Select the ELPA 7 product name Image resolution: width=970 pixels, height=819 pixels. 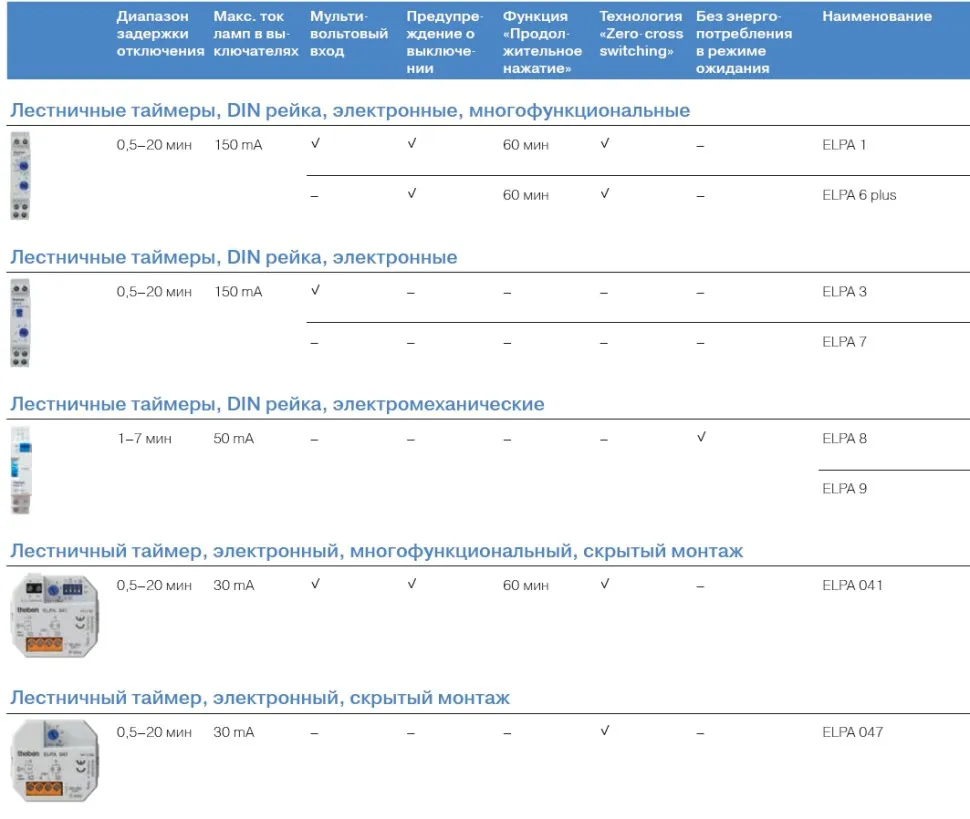pos(844,342)
